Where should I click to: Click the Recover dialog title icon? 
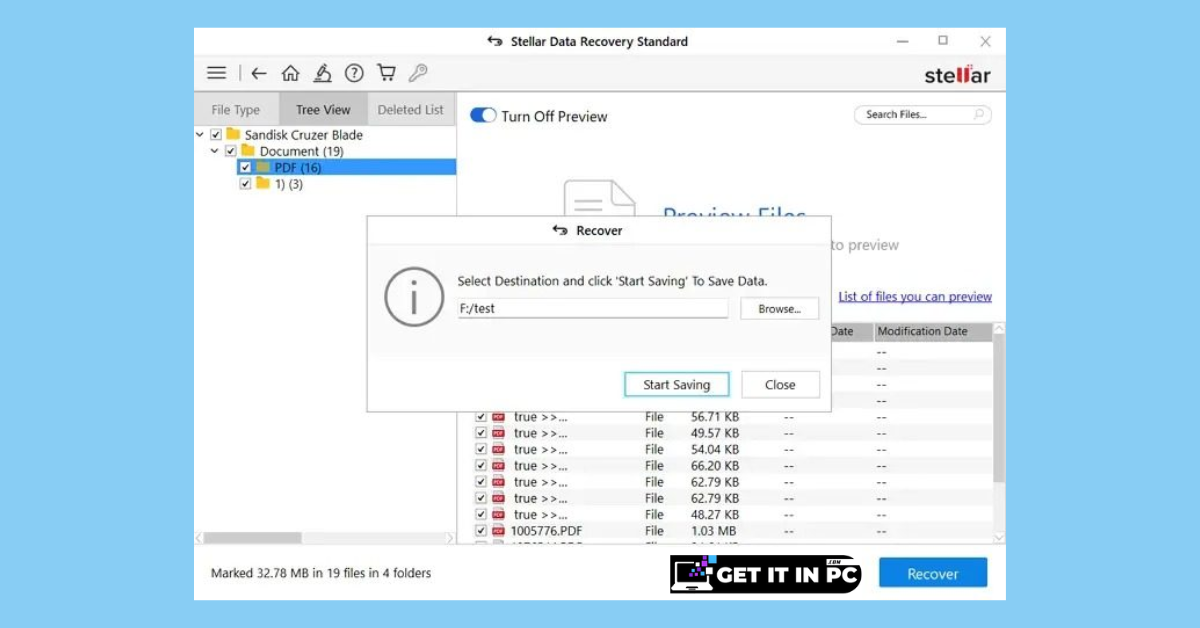pos(560,230)
